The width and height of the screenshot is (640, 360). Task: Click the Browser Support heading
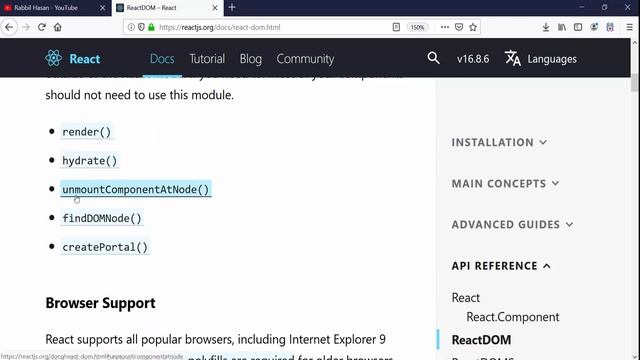[100, 303]
